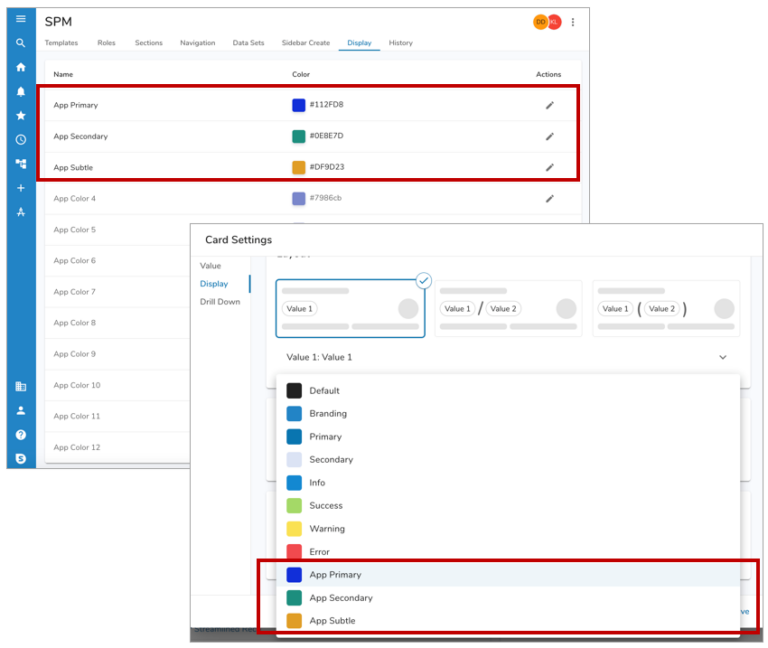
Task: Open favorites star icon in sidebar
Action: [x=20, y=115]
